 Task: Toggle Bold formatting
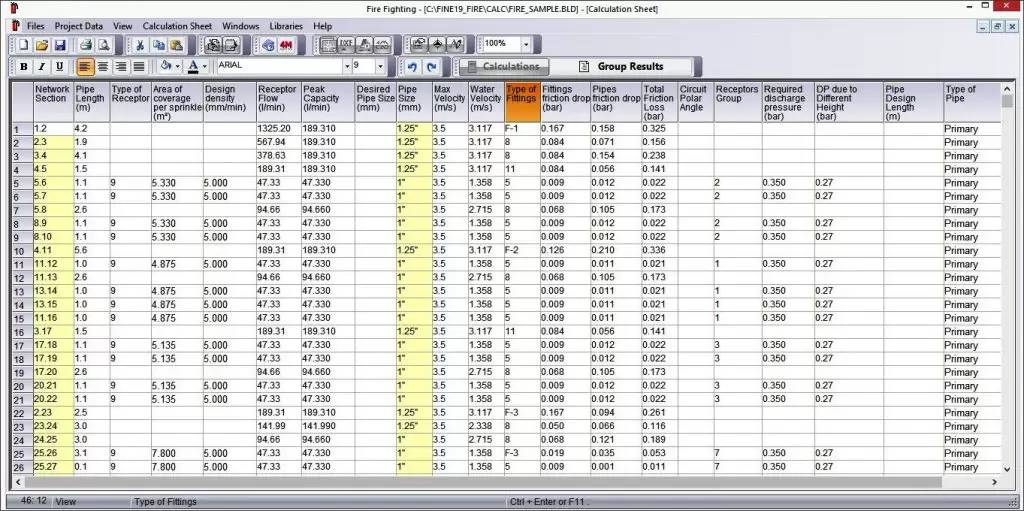tap(24, 67)
